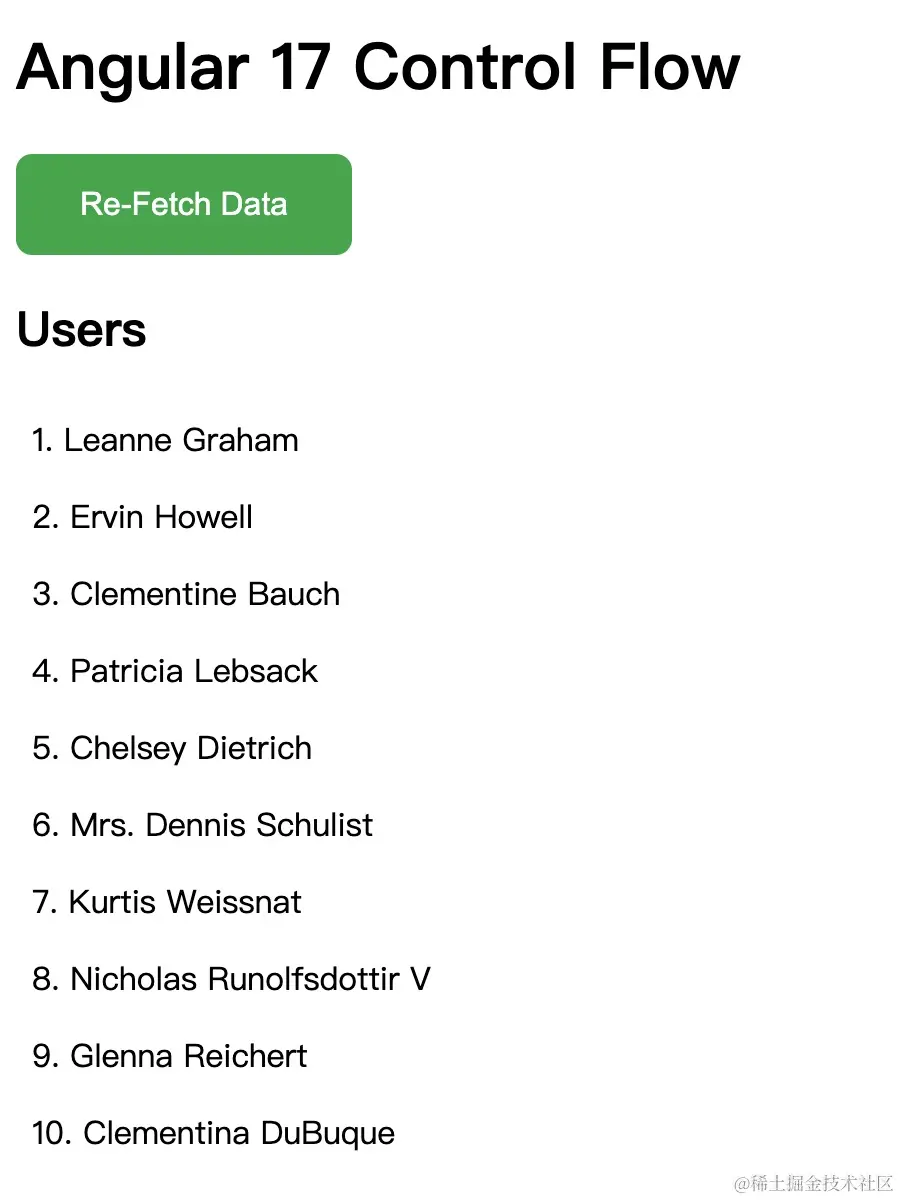Select the Patricia Lebsack list entry

click(193, 671)
